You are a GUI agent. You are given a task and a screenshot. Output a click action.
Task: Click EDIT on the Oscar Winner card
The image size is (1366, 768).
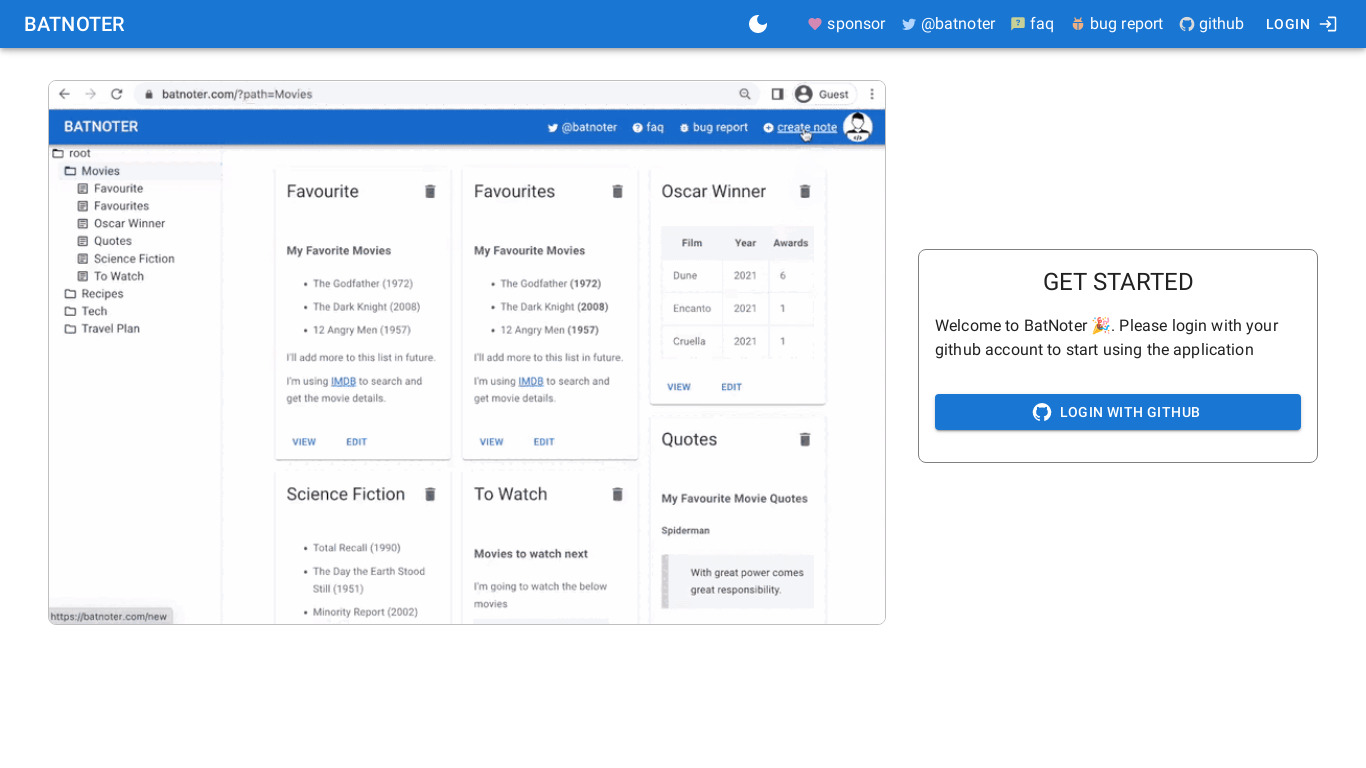pos(731,387)
